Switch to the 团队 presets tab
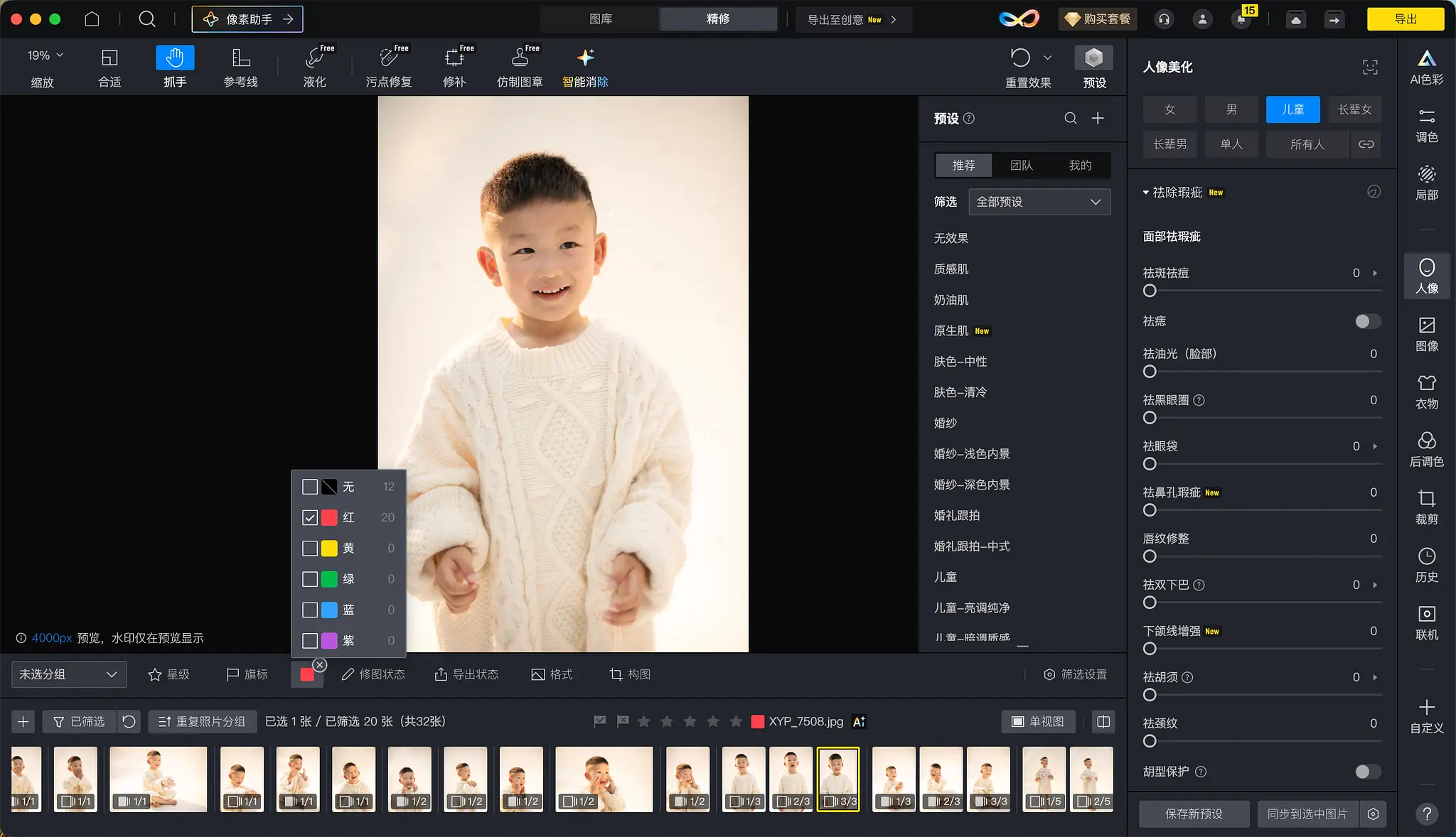Viewport: 1456px width, 837px height. tap(1021, 165)
